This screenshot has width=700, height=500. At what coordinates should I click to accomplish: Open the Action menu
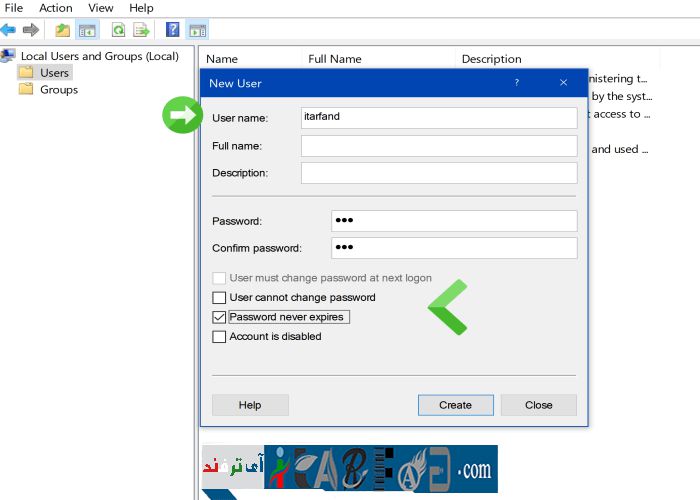56,8
